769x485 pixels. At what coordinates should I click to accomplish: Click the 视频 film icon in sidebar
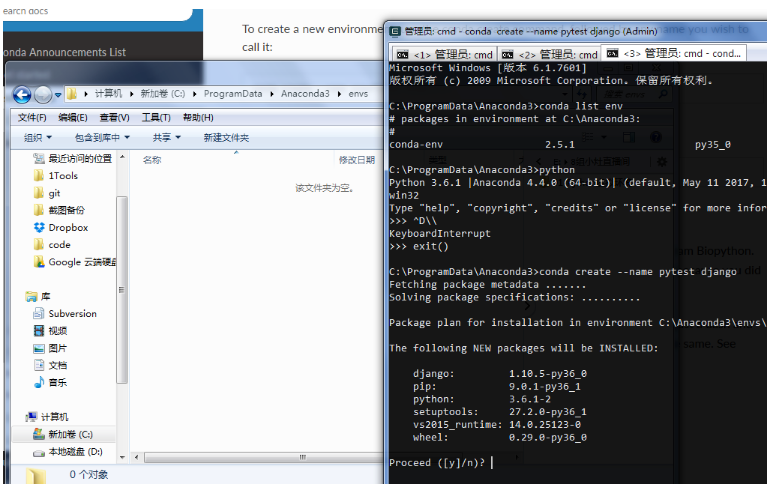tap(39, 331)
